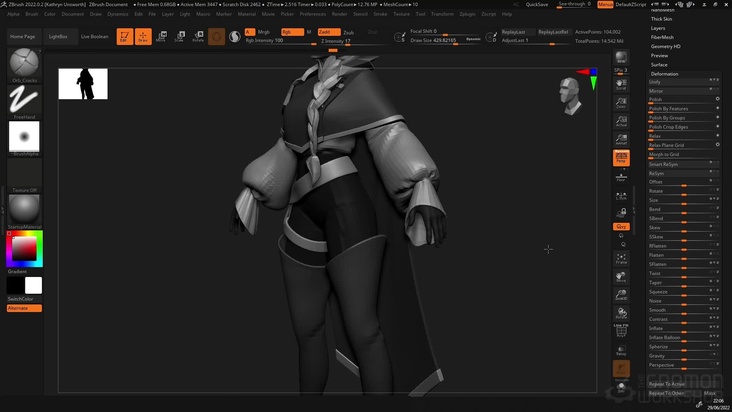Click the Home Page button
Screen dimensions: 732x412
23,36
